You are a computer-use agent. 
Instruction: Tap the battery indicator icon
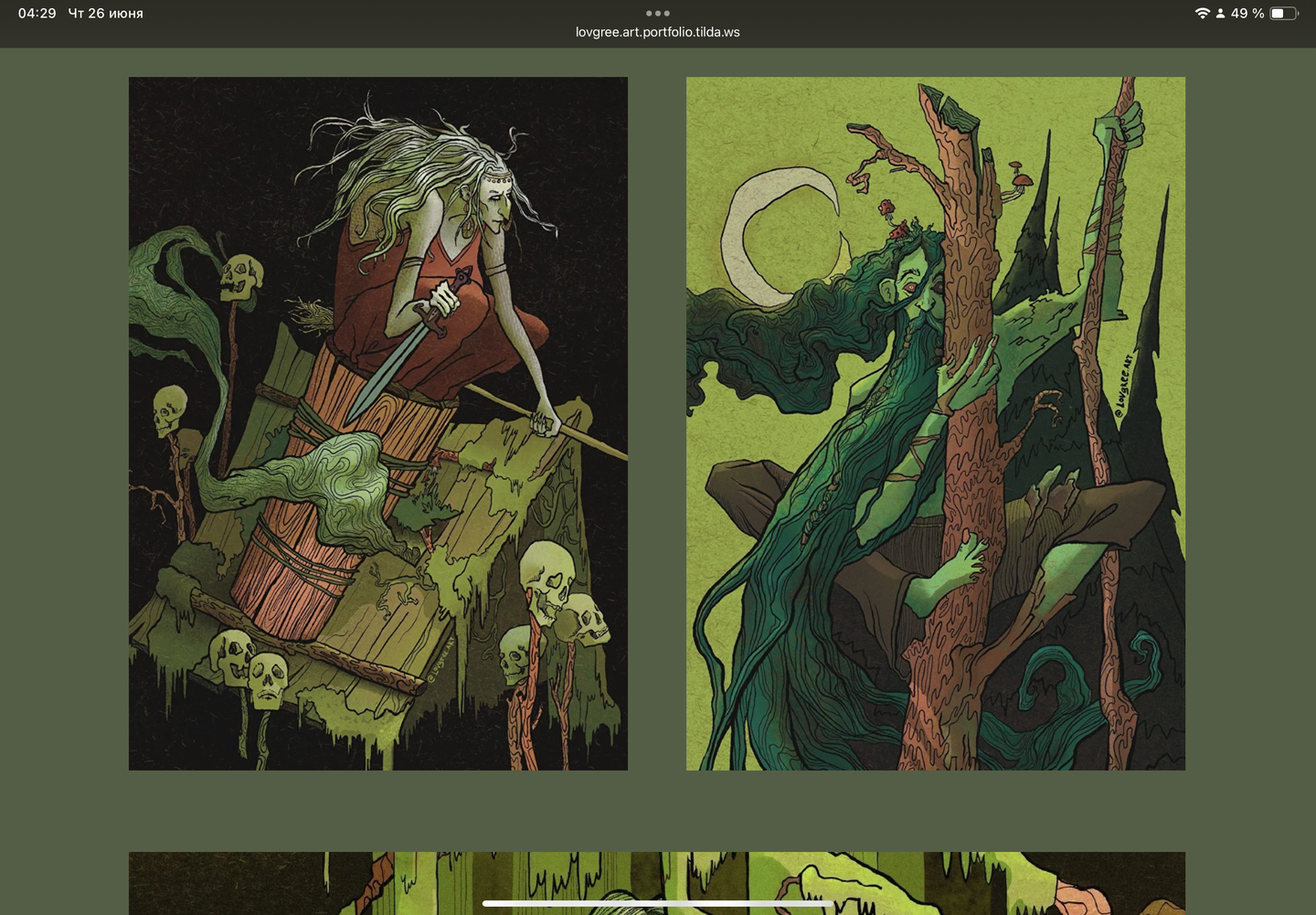[1284, 13]
